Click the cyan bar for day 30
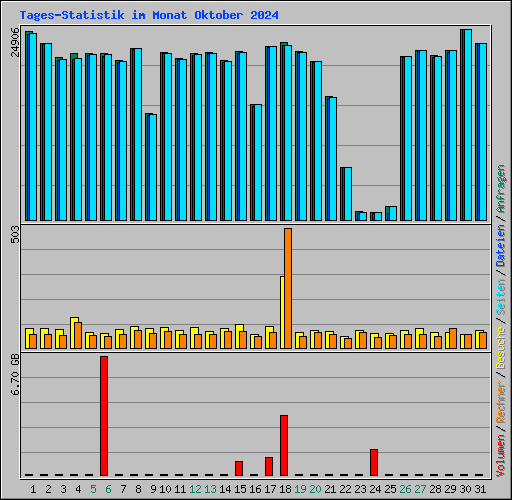This screenshot has height=500, width=512. (x=468, y=125)
